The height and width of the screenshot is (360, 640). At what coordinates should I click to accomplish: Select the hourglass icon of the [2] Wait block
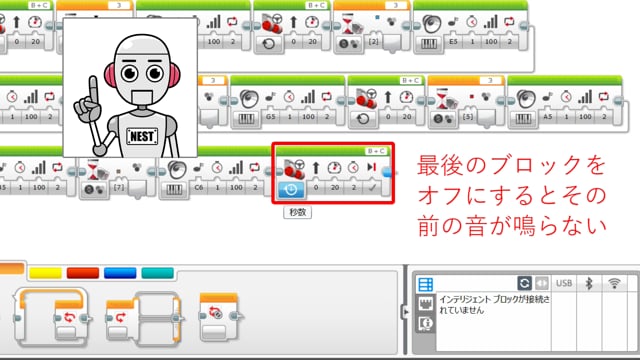pyautogui.click(x=349, y=24)
